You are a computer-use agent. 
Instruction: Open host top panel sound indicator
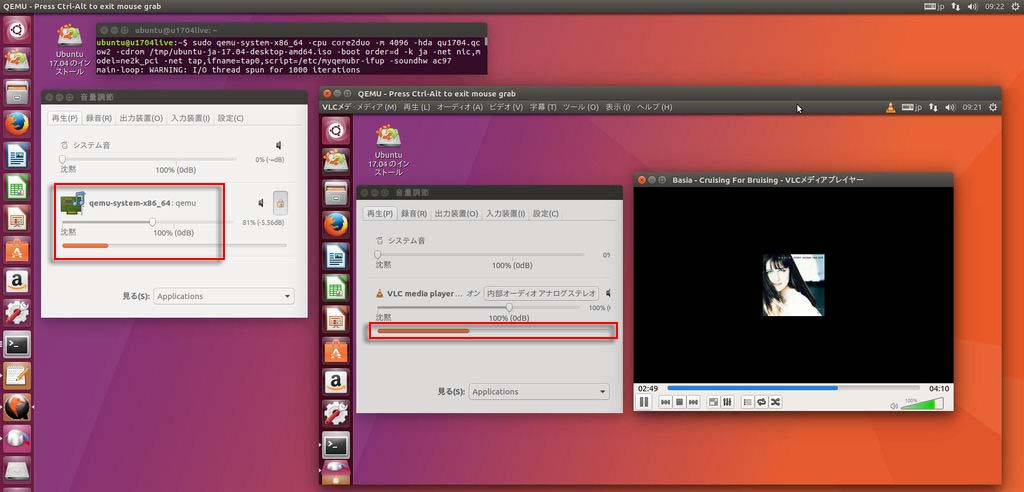[972, 7]
